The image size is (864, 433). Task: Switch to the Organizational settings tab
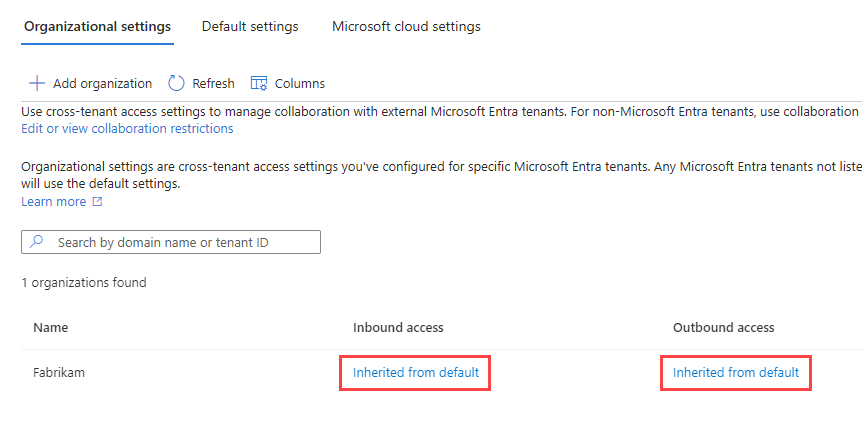click(x=97, y=27)
